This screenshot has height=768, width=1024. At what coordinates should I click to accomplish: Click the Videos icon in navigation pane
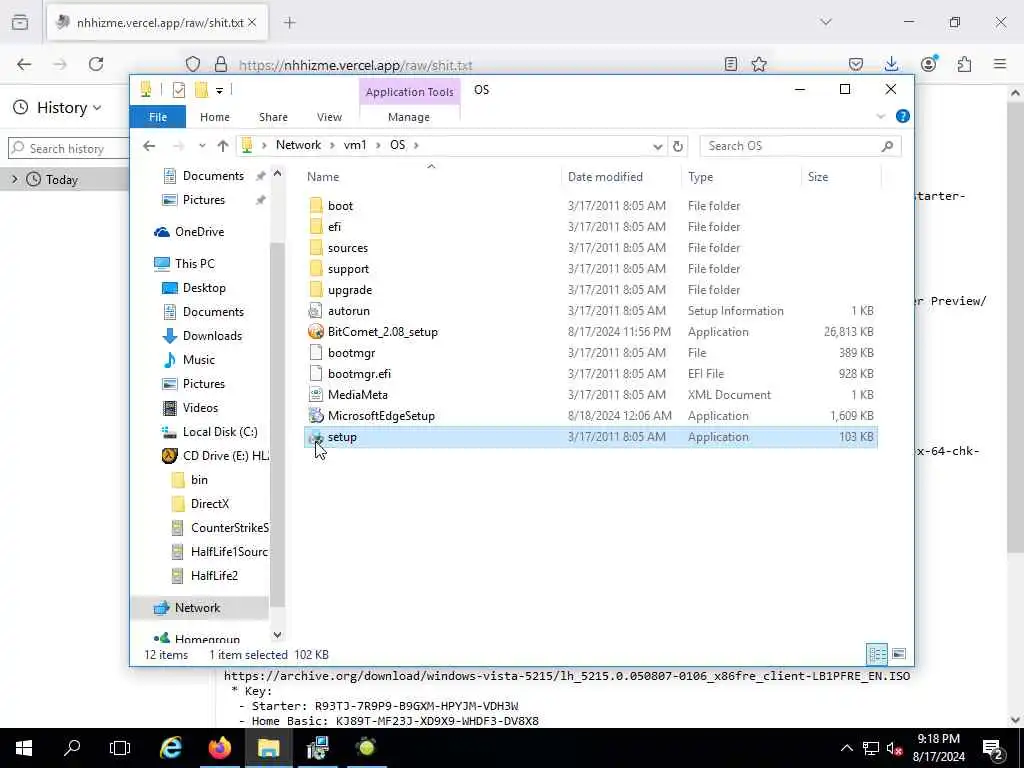click(x=170, y=408)
